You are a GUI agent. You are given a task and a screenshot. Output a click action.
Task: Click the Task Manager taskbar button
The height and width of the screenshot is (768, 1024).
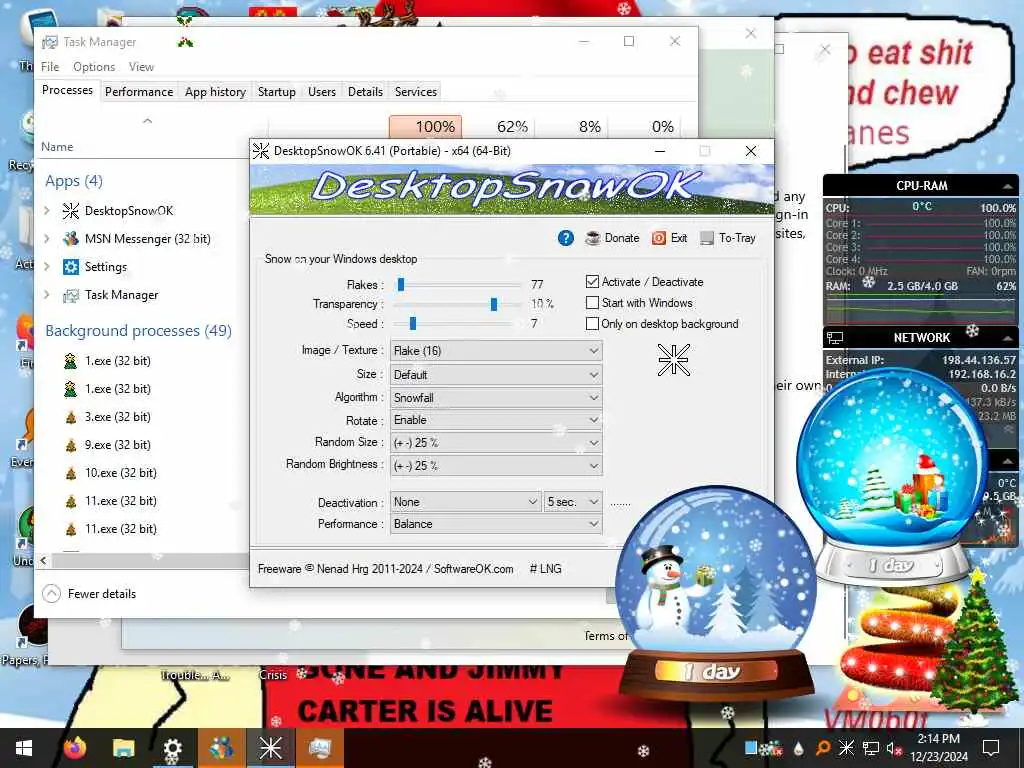click(x=319, y=748)
